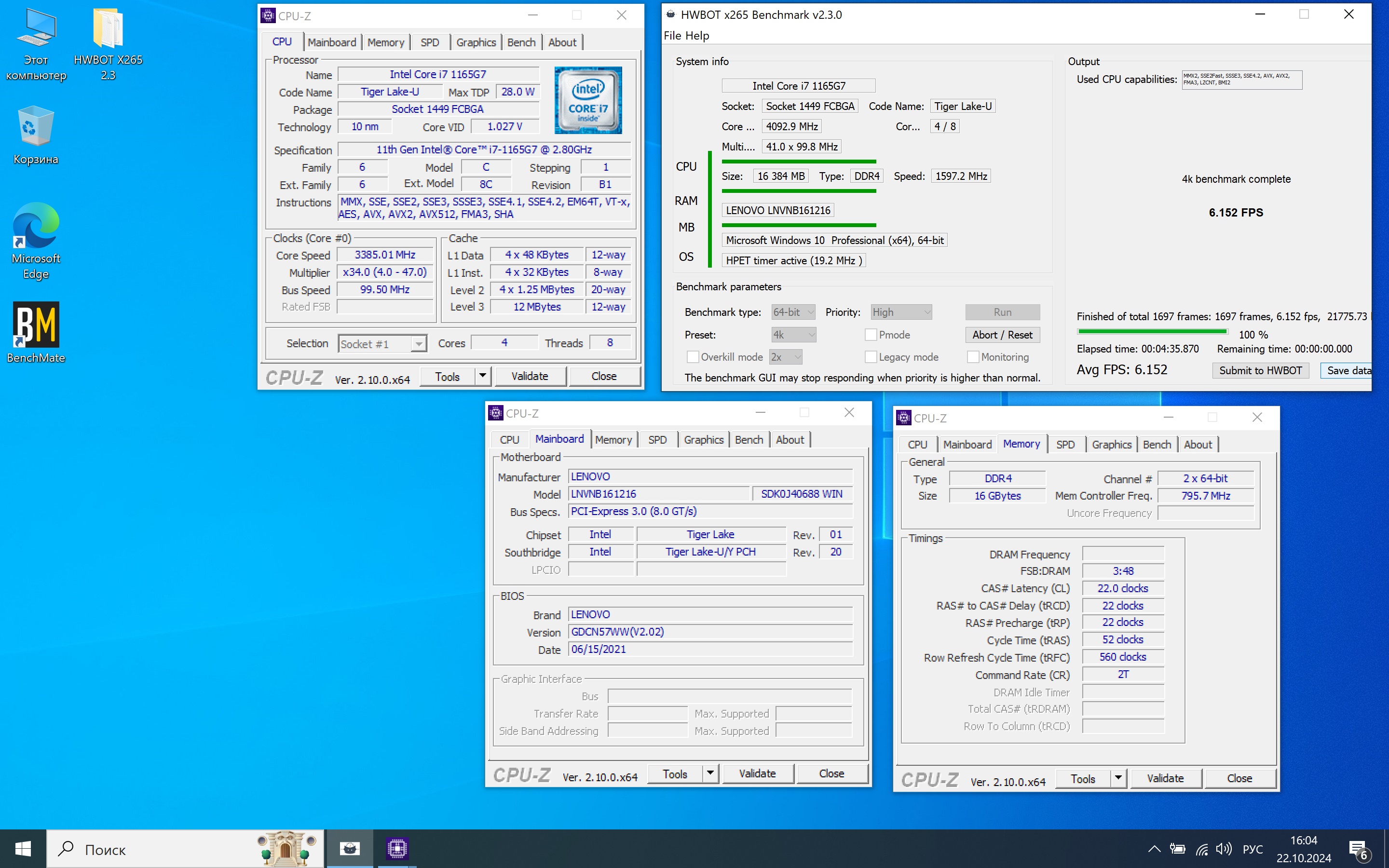Click the battery tray icon
Image resolution: width=1389 pixels, height=868 pixels.
pos(1177,849)
